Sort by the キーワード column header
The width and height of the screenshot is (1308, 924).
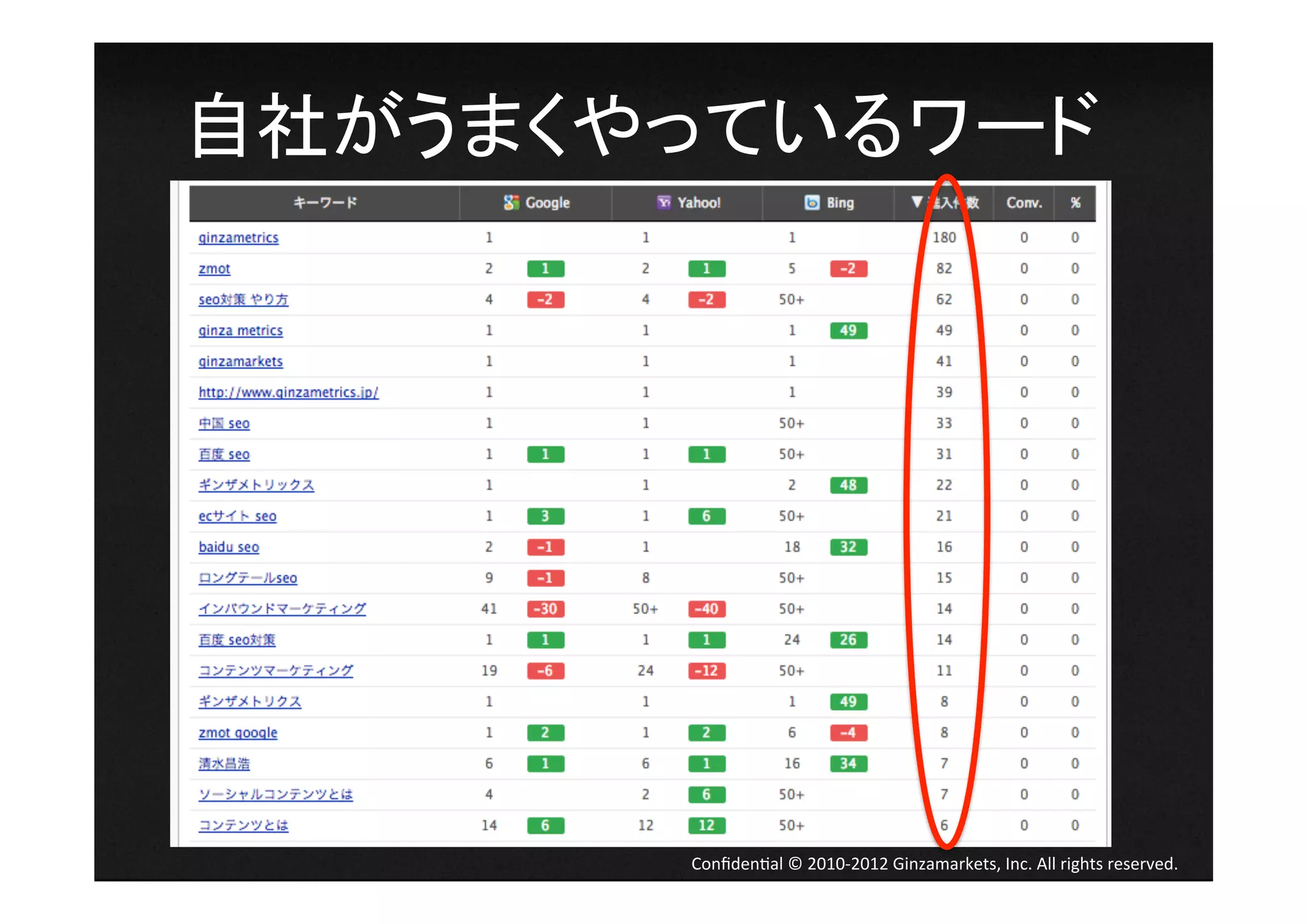click(x=324, y=203)
